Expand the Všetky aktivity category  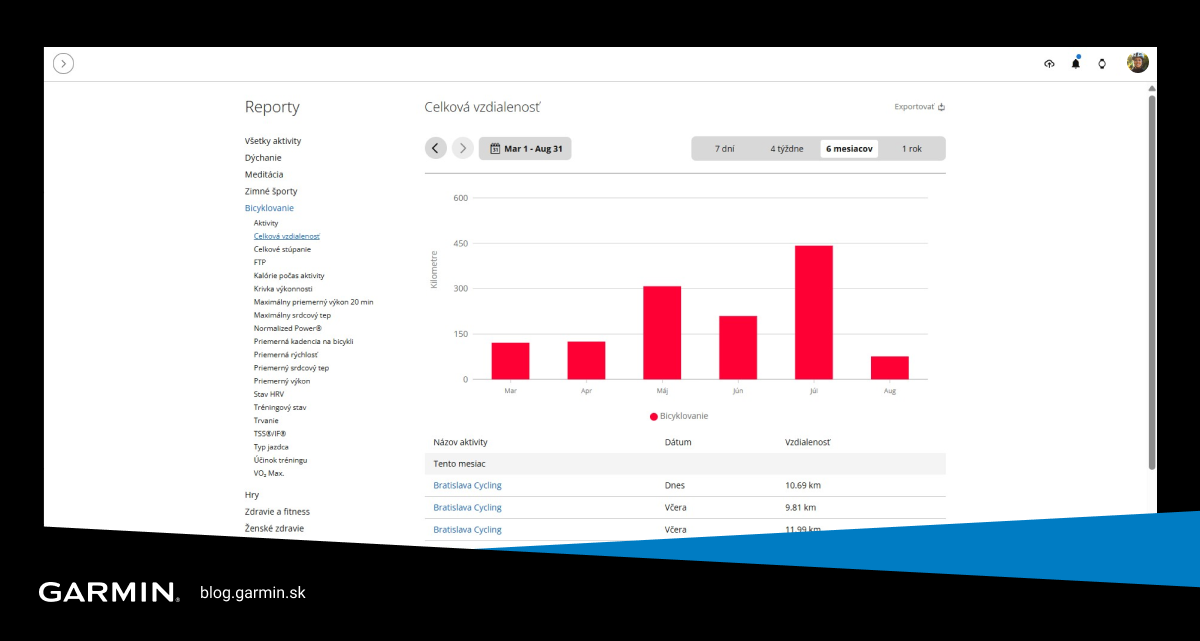(x=273, y=141)
